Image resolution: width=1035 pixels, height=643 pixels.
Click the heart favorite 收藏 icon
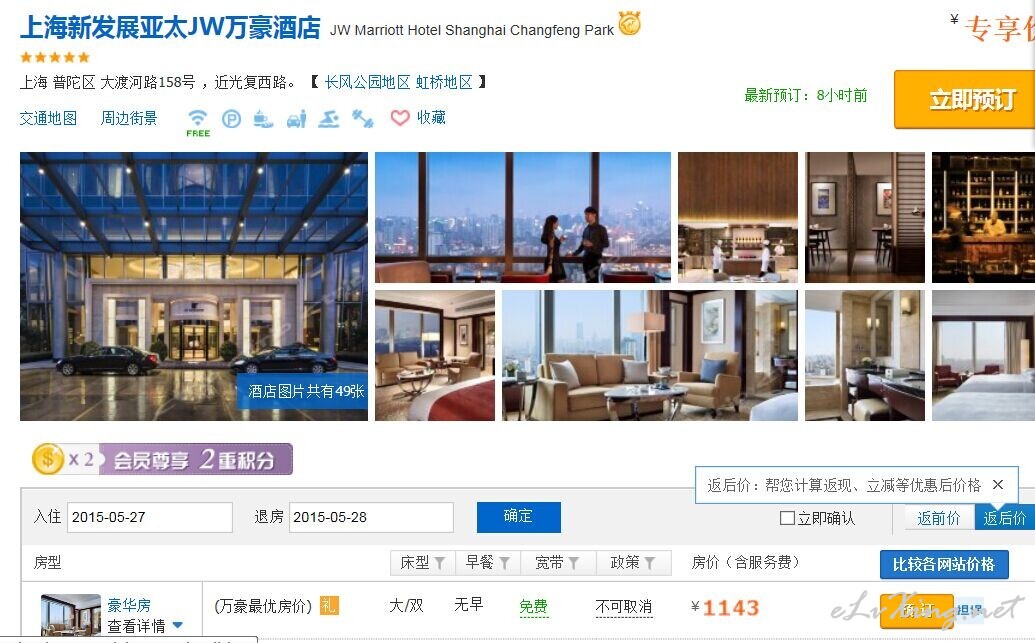coord(400,118)
